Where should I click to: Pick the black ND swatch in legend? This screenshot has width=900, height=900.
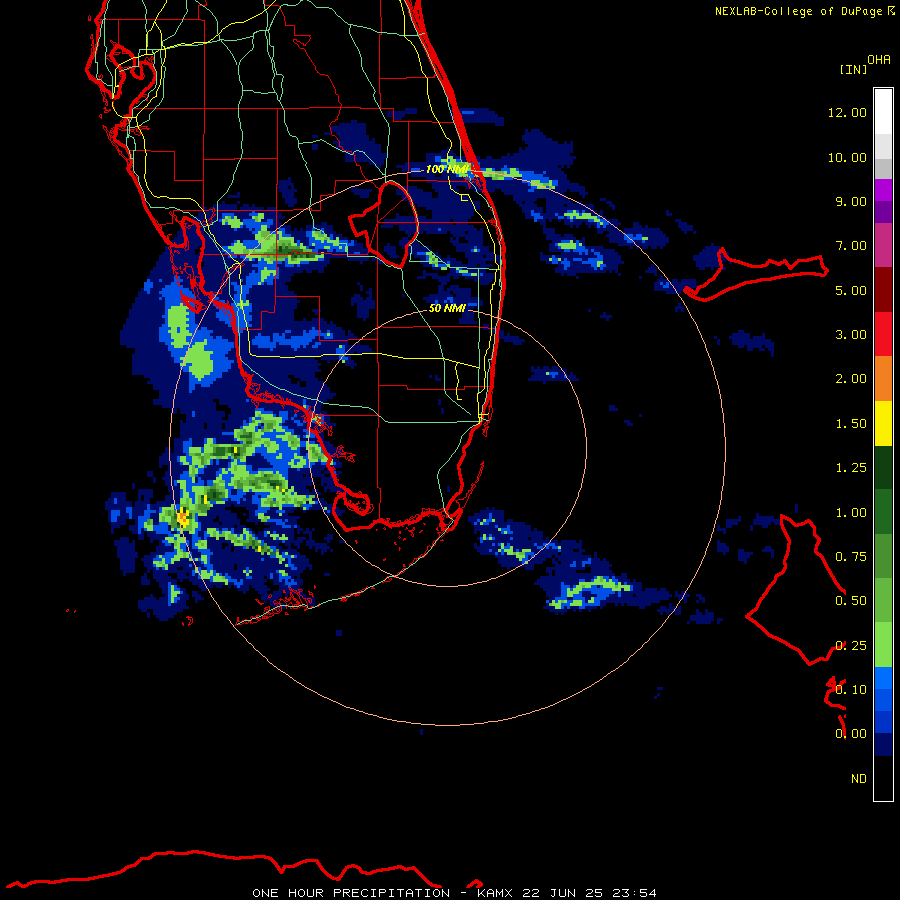pos(883,778)
